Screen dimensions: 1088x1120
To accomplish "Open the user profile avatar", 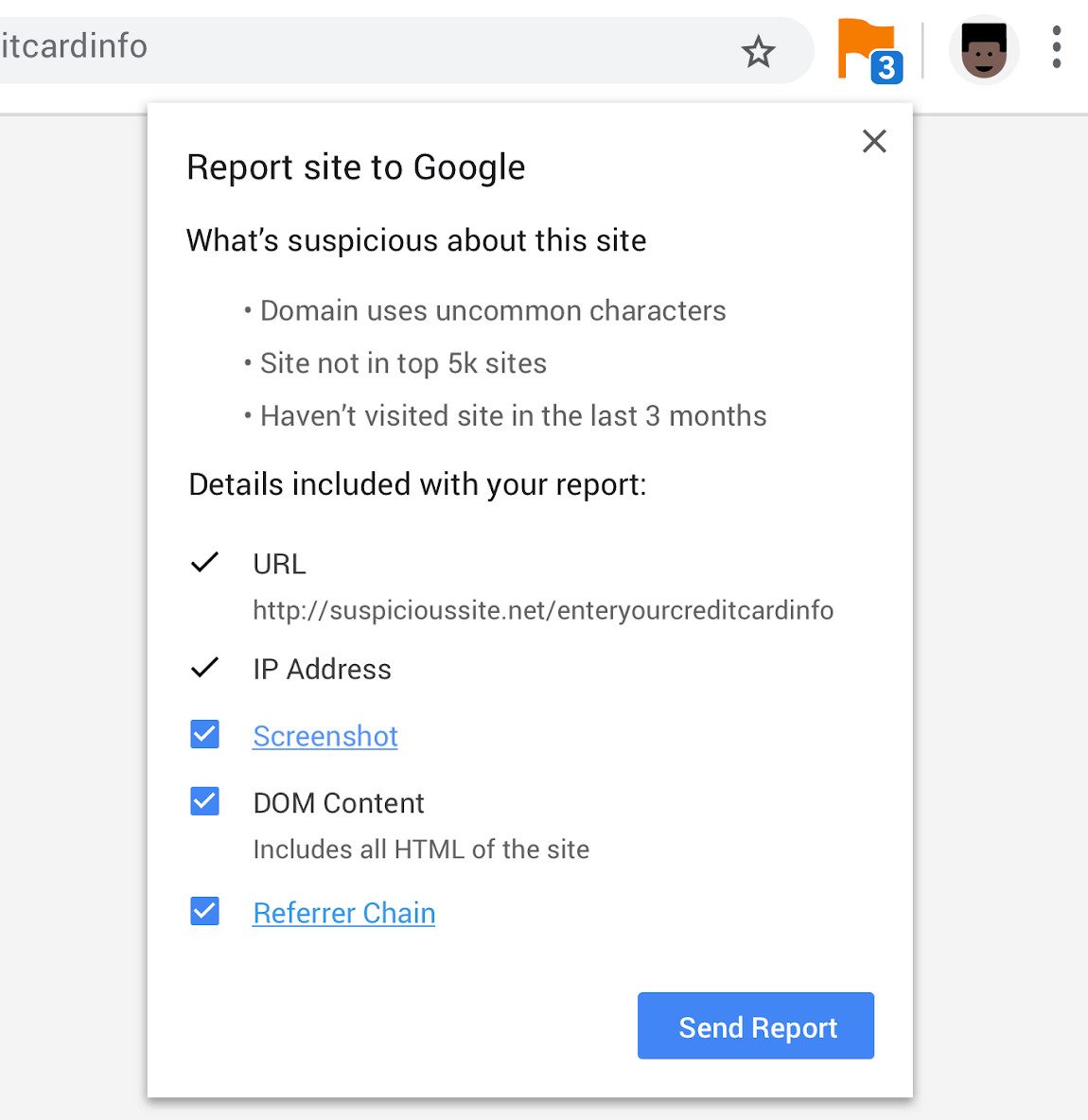I will 984,49.
